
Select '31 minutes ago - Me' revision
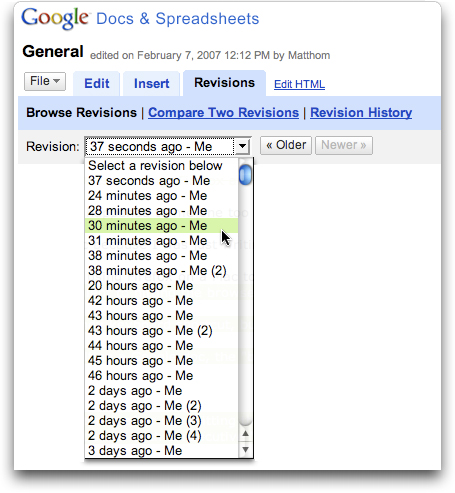click(162, 241)
